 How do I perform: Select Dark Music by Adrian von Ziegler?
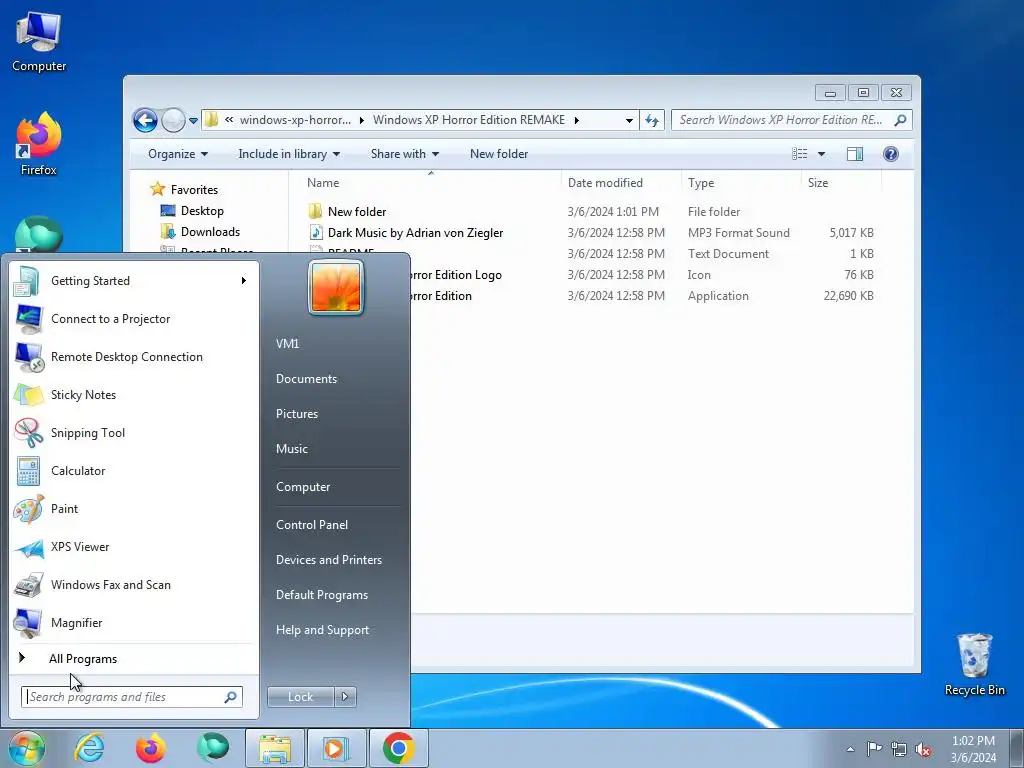coord(415,232)
